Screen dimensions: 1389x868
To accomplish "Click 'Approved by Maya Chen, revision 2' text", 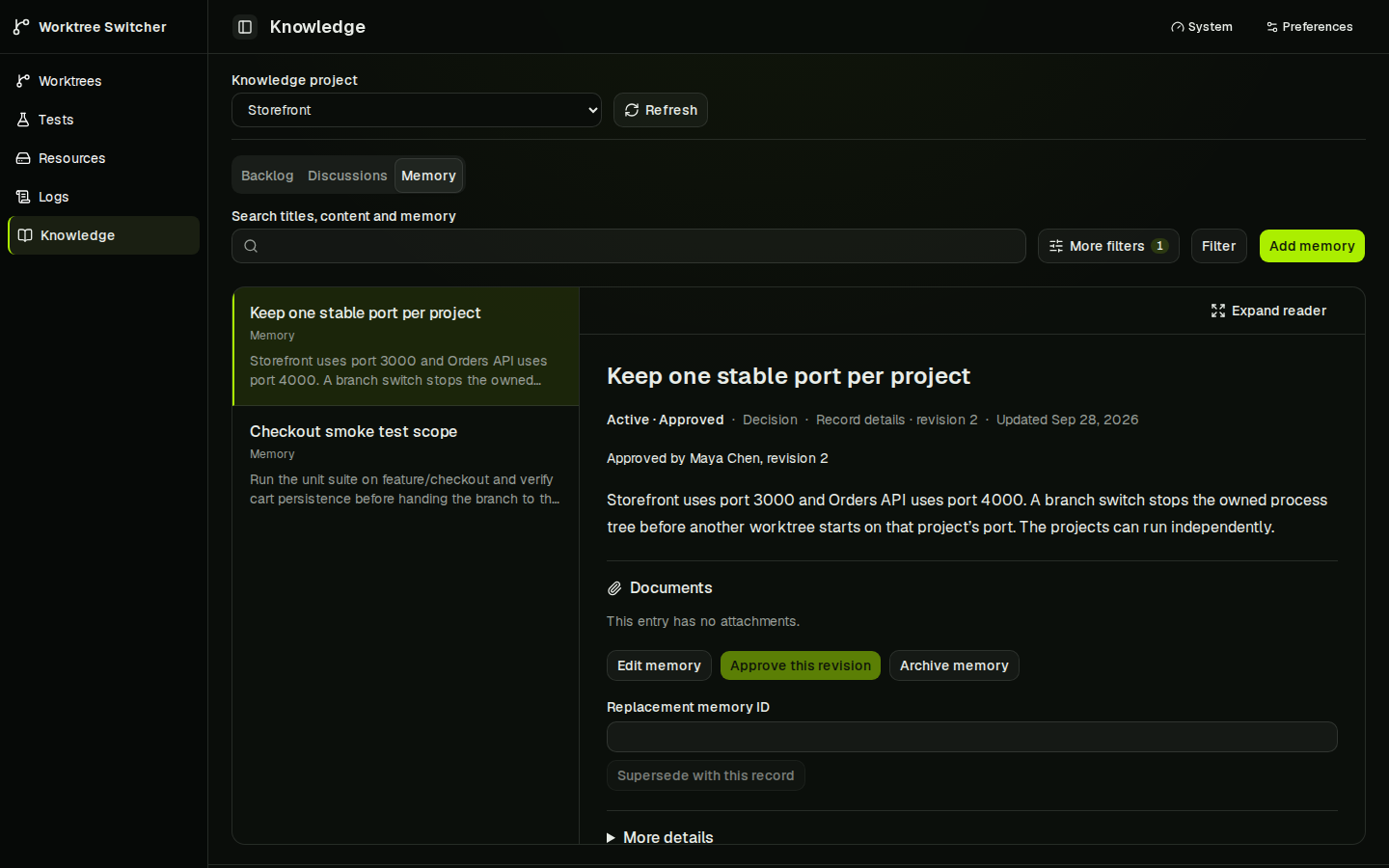I will point(718,458).
